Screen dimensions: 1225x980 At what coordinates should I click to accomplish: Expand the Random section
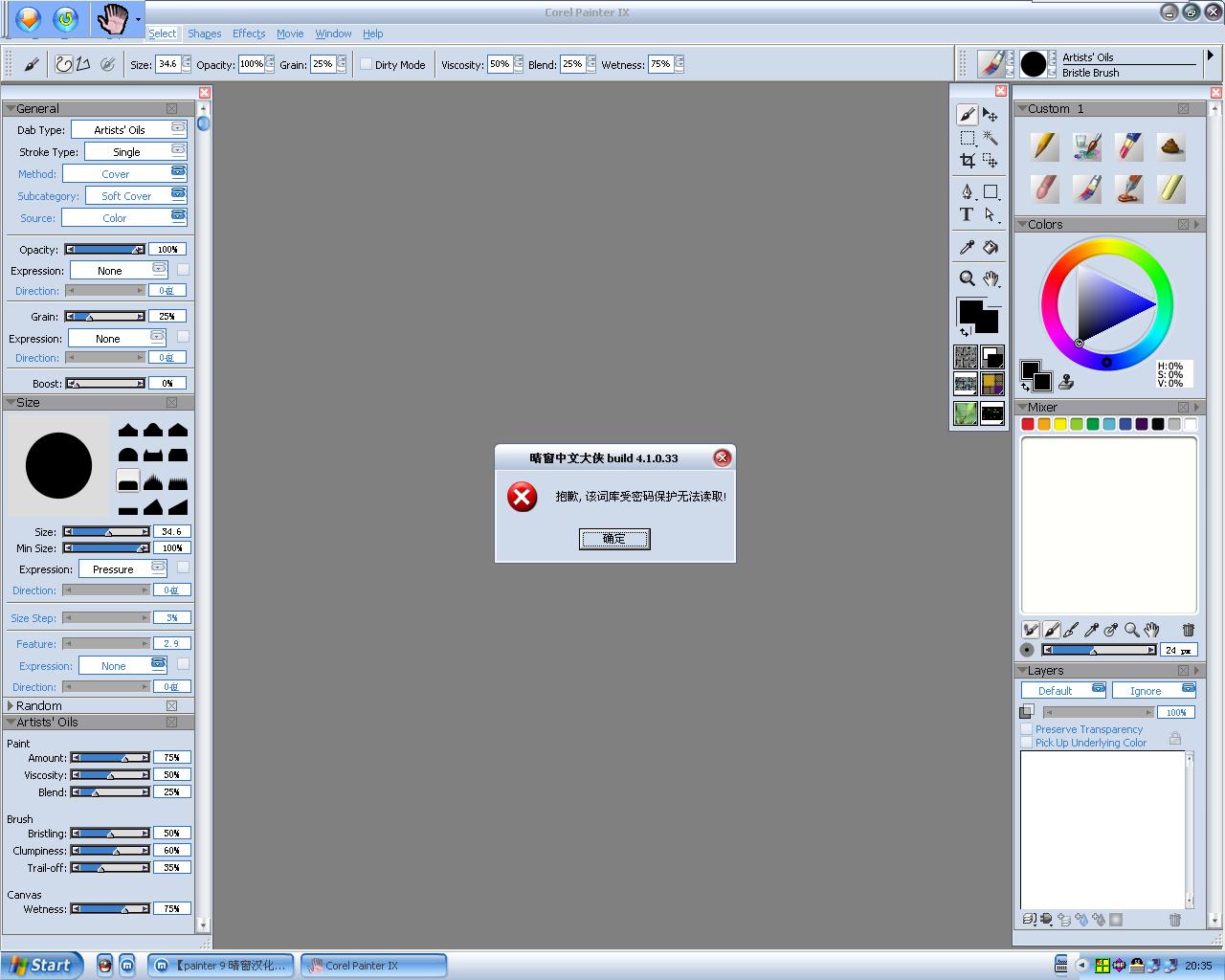tap(11, 705)
